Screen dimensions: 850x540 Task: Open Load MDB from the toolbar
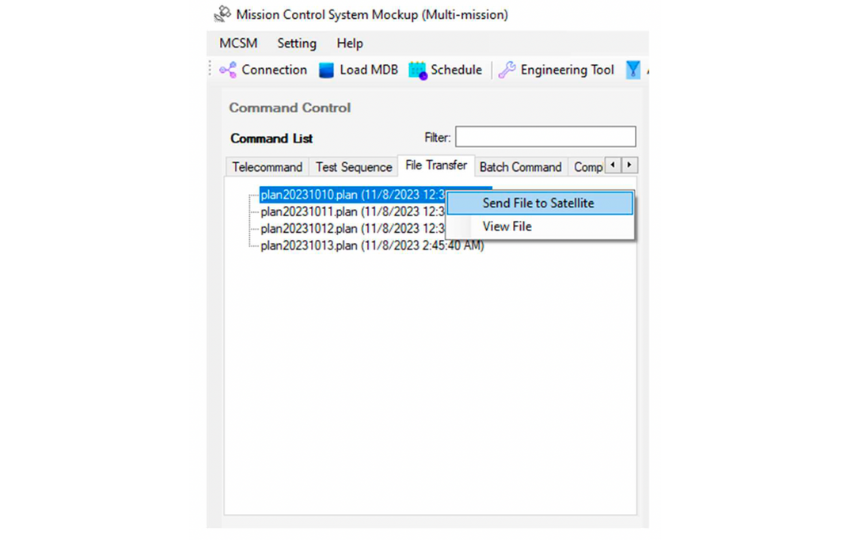(x=326, y=70)
